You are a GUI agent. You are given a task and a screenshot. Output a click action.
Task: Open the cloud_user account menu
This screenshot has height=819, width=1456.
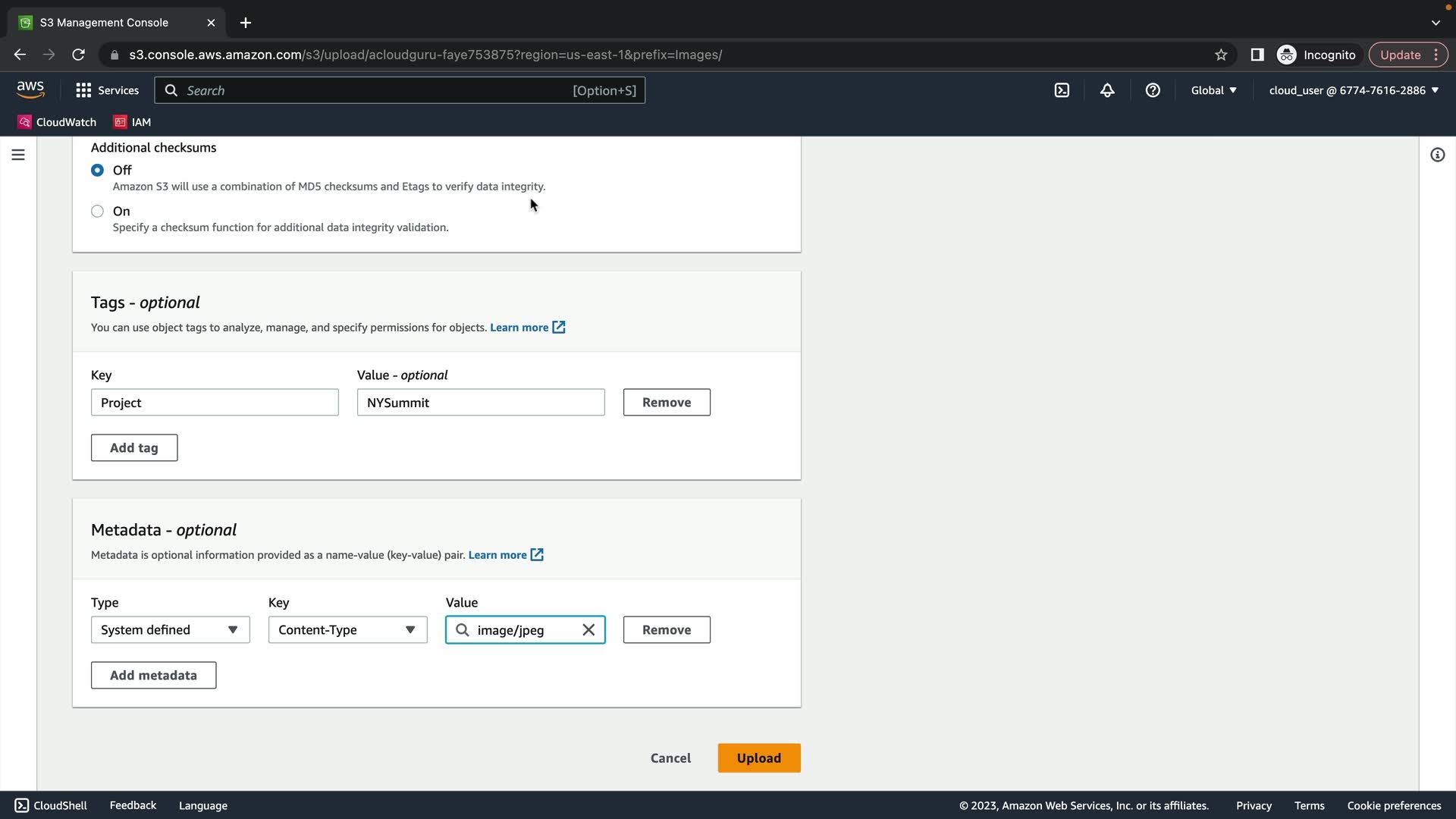point(1354,90)
